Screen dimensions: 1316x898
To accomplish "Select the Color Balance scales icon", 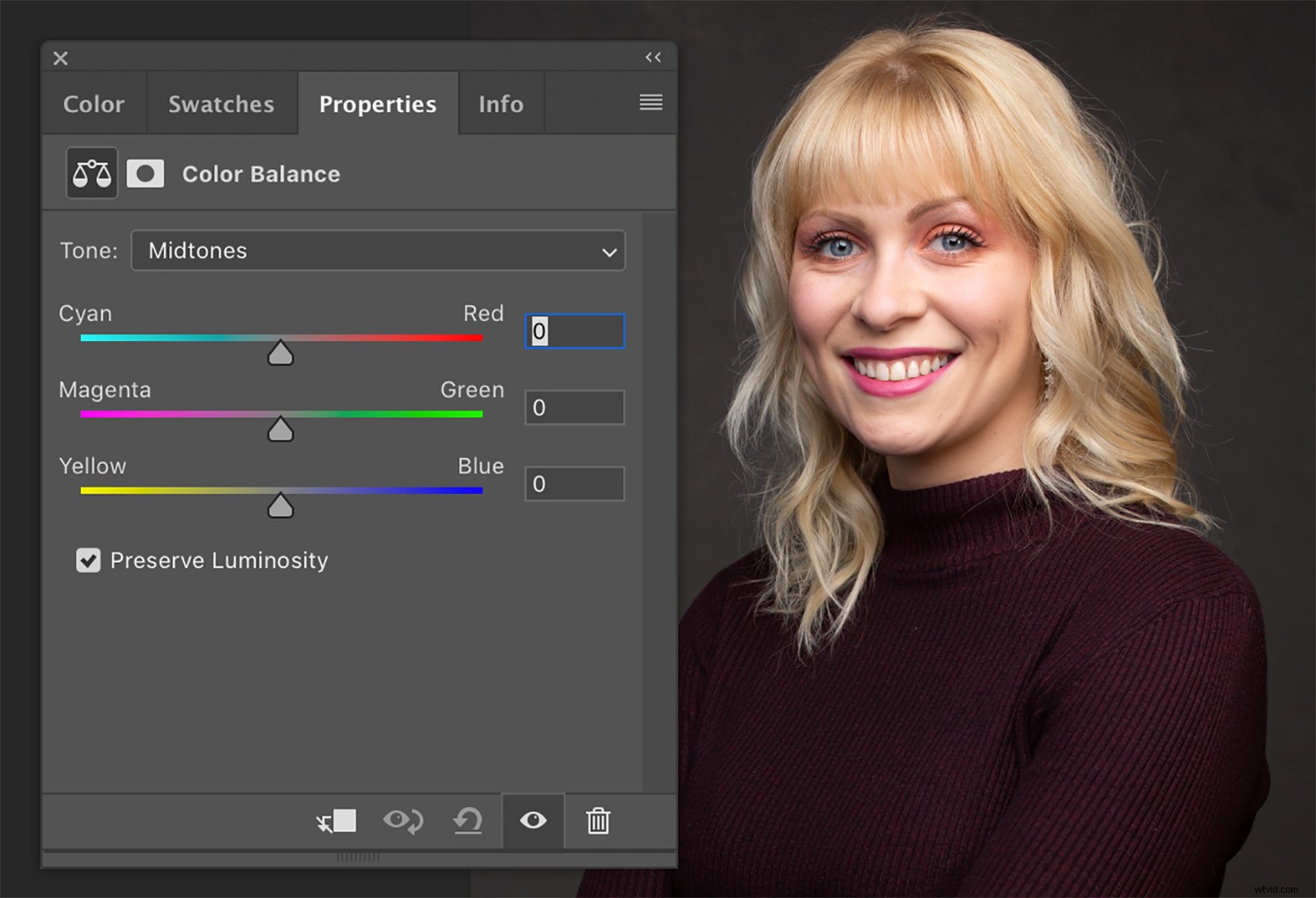I will point(91,173).
